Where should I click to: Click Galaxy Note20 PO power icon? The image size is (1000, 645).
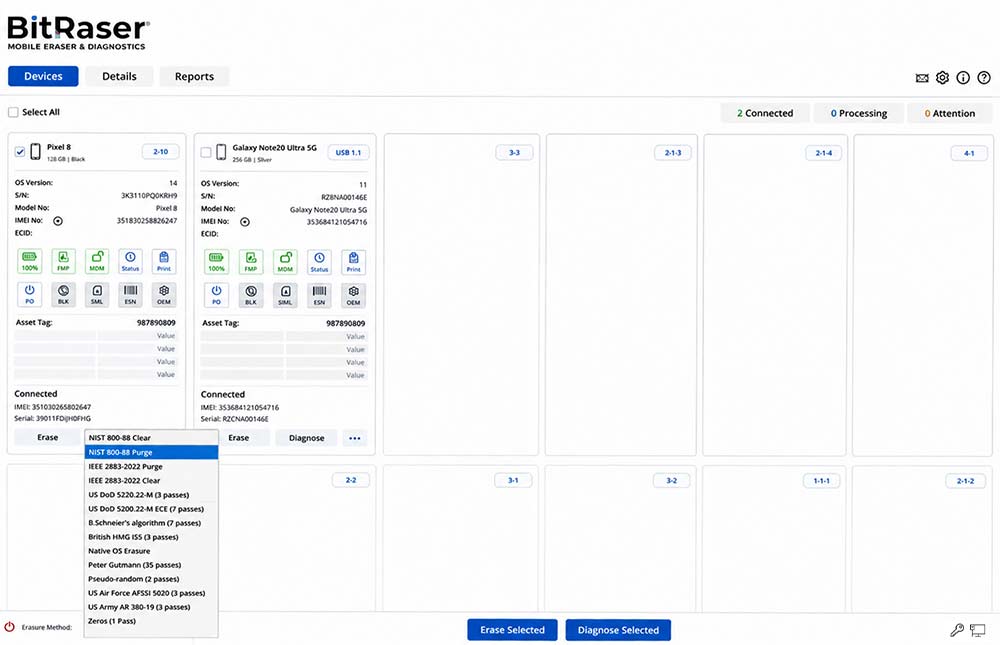pos(216,295)
